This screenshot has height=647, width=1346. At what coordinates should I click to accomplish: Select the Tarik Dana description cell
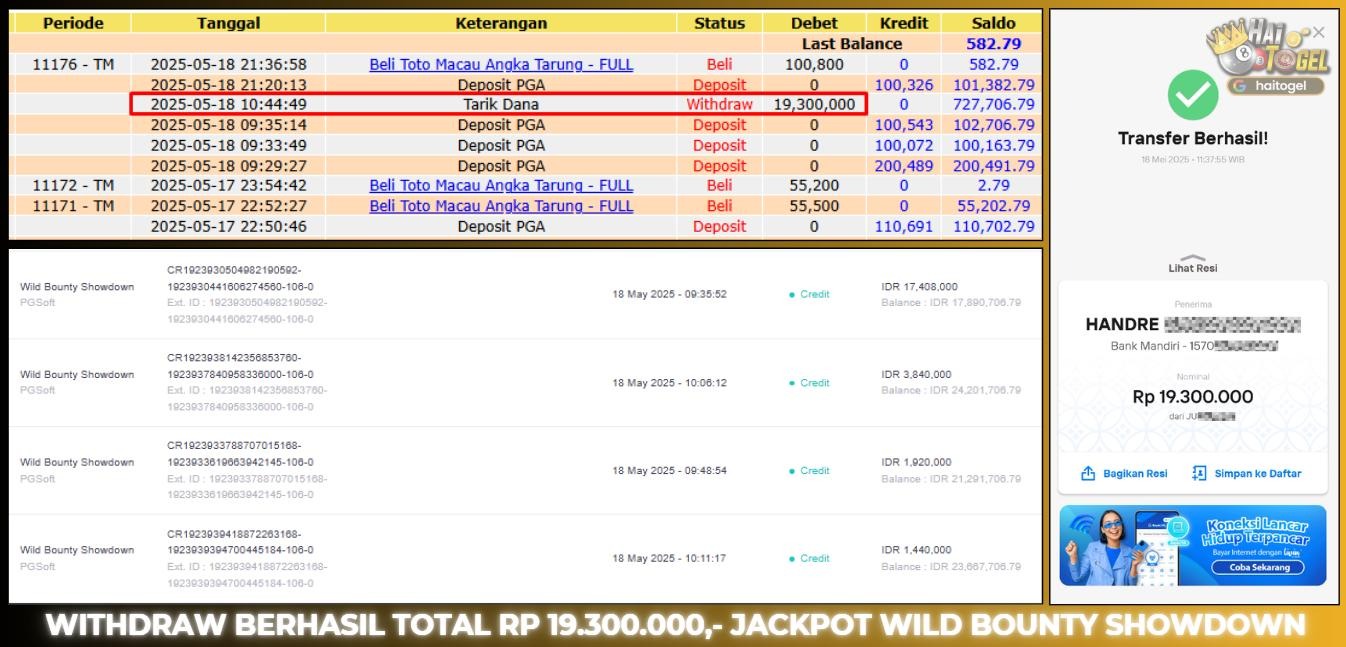click(501, 104)
